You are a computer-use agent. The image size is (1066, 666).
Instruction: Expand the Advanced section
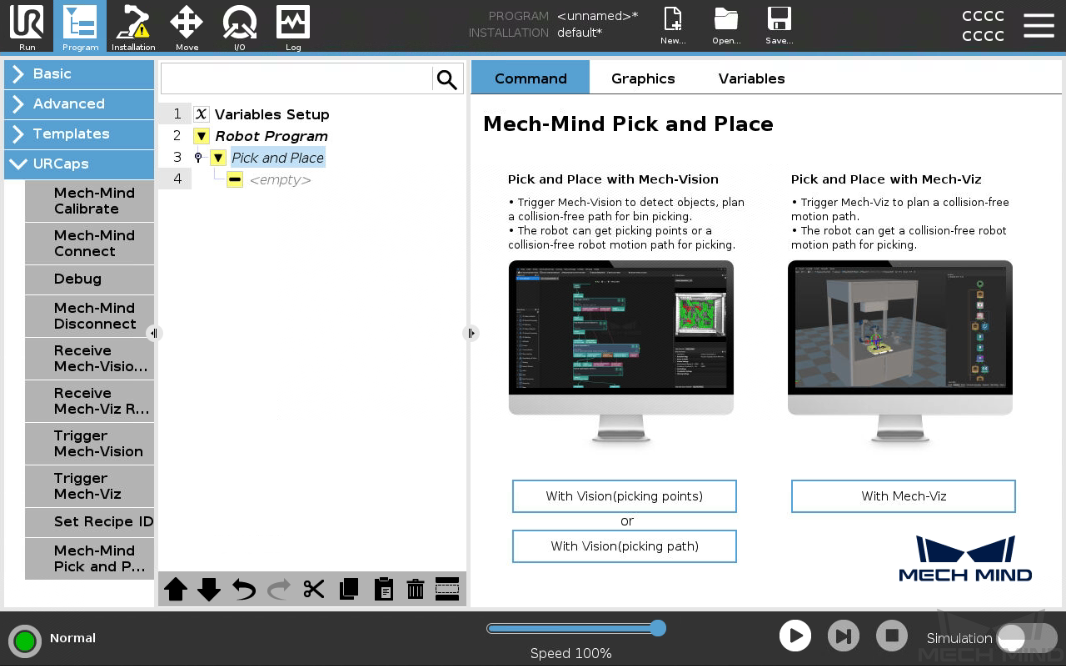[x=79, y=104]
